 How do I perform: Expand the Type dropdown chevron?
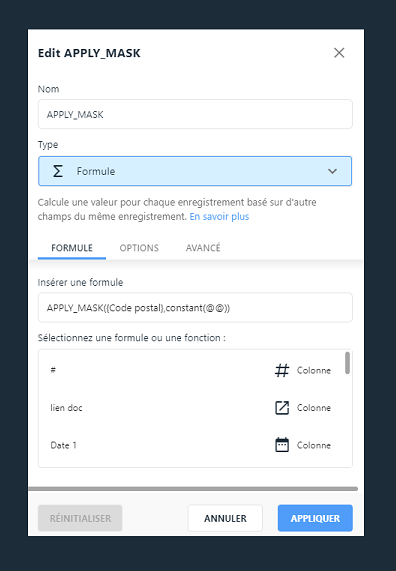332,171
